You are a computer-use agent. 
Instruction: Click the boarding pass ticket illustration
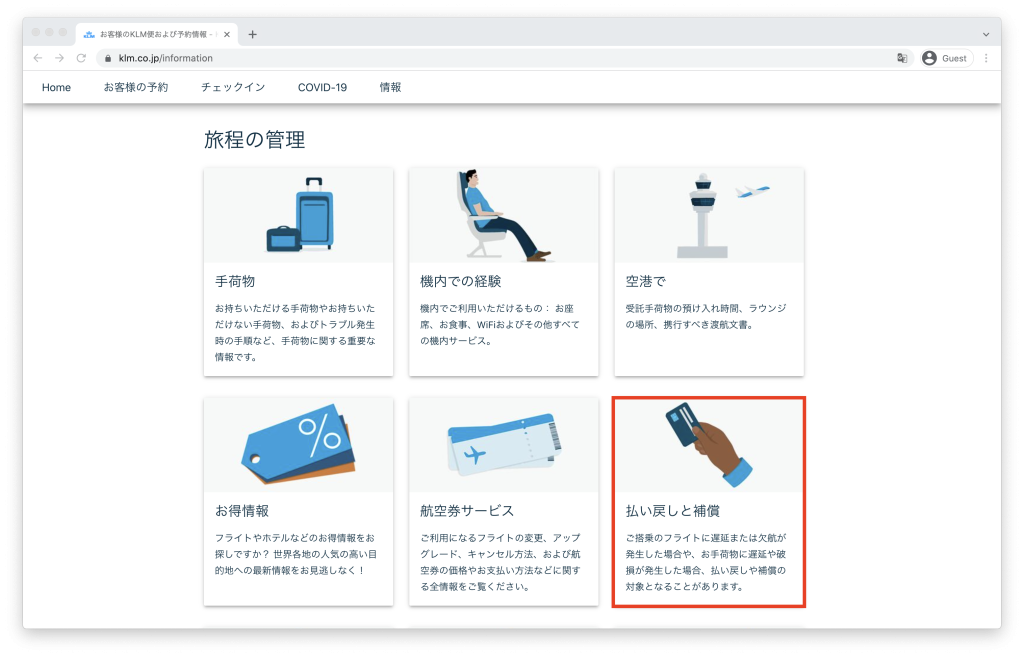[504, 445]
